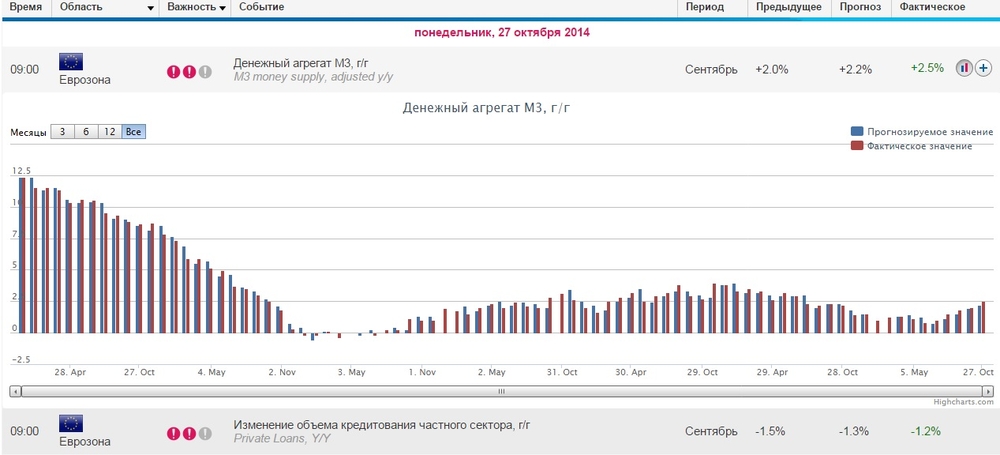Click first importance exclamation icon in M3 row
Viewport: 1000px width, 455px height.
pyautogui.click(x=173, y=71)
